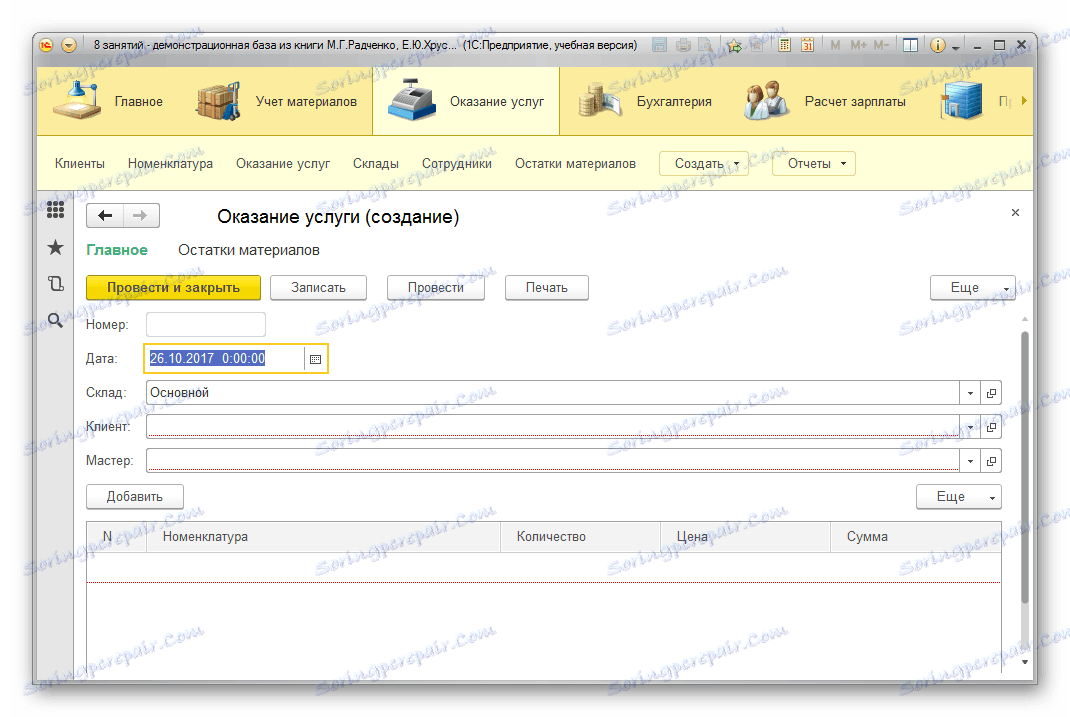Switch to Расчет зарплаты section
Image resolution: width=1070 pixels, height=717 pixels.
(x=823, y=101)
